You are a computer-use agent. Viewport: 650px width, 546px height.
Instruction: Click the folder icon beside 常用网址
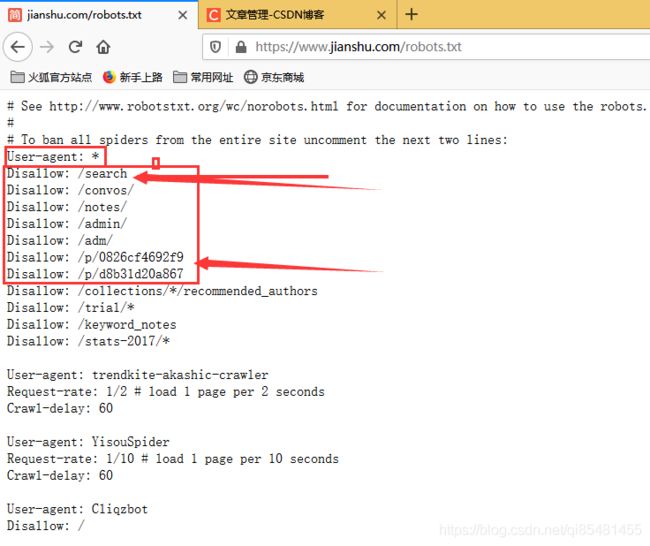click(x=179, y=77)
